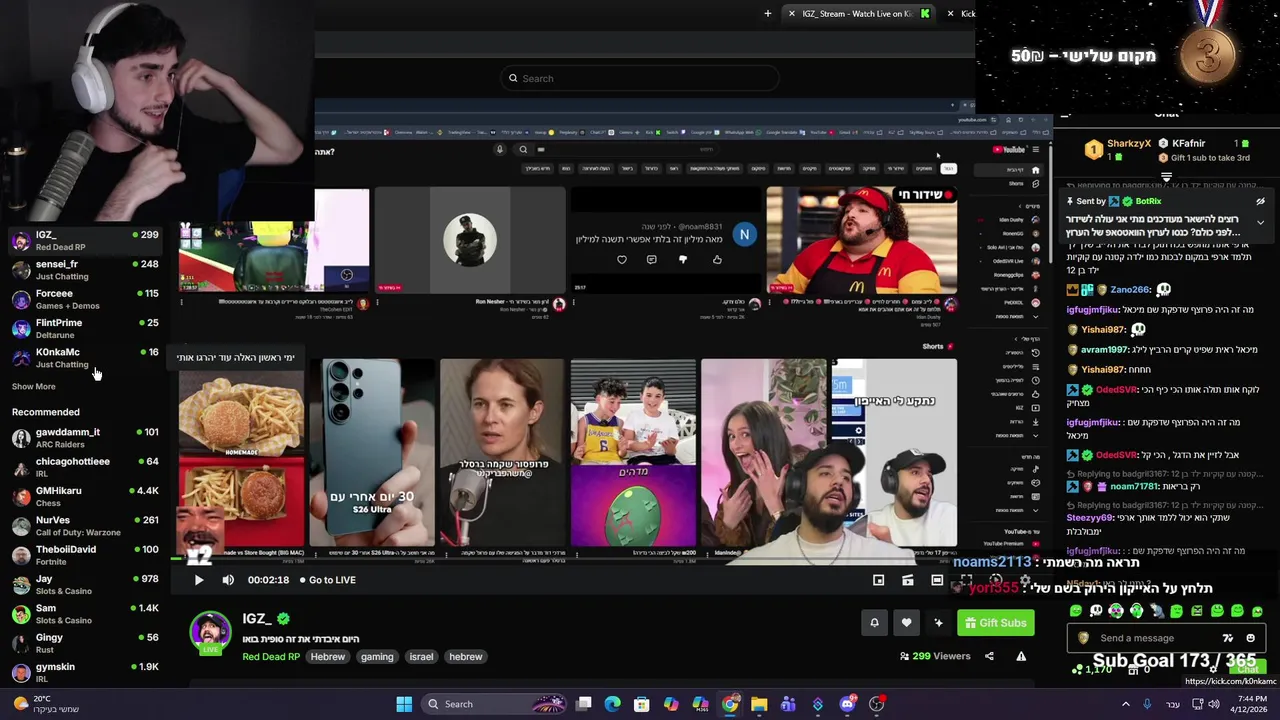The height and width of the screenshot is (720, 1280).
Task: Click the Windows taskbar Search box
Action: point(492,704)
